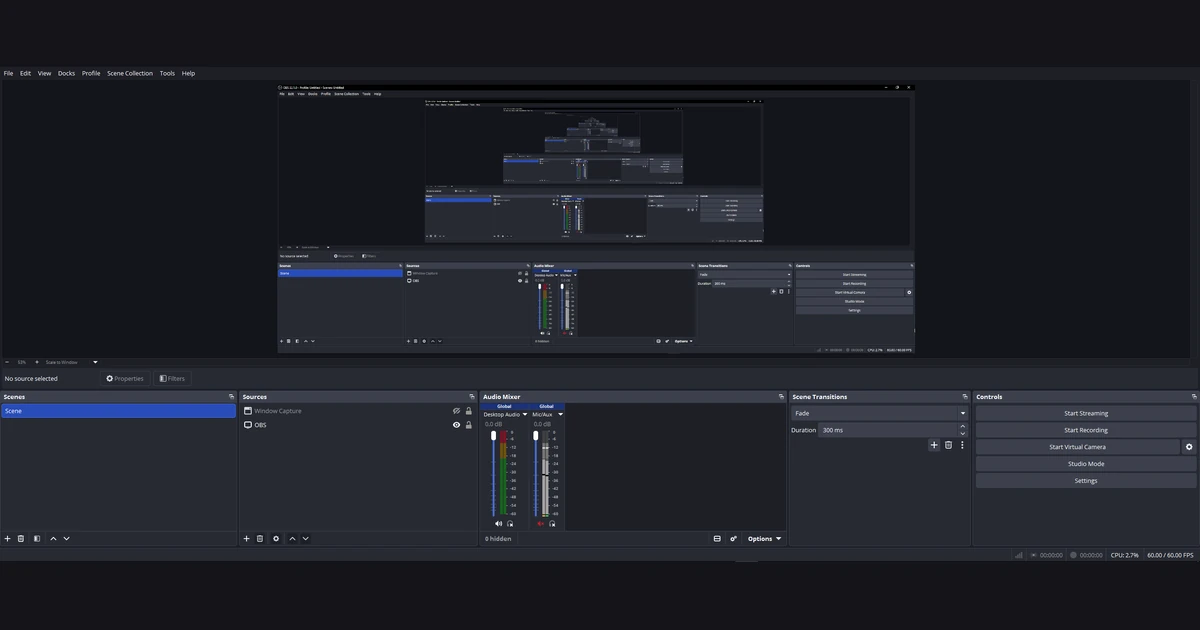
Task: Adjust the Mic/Aux volume slider
Action: pos(535,474)
